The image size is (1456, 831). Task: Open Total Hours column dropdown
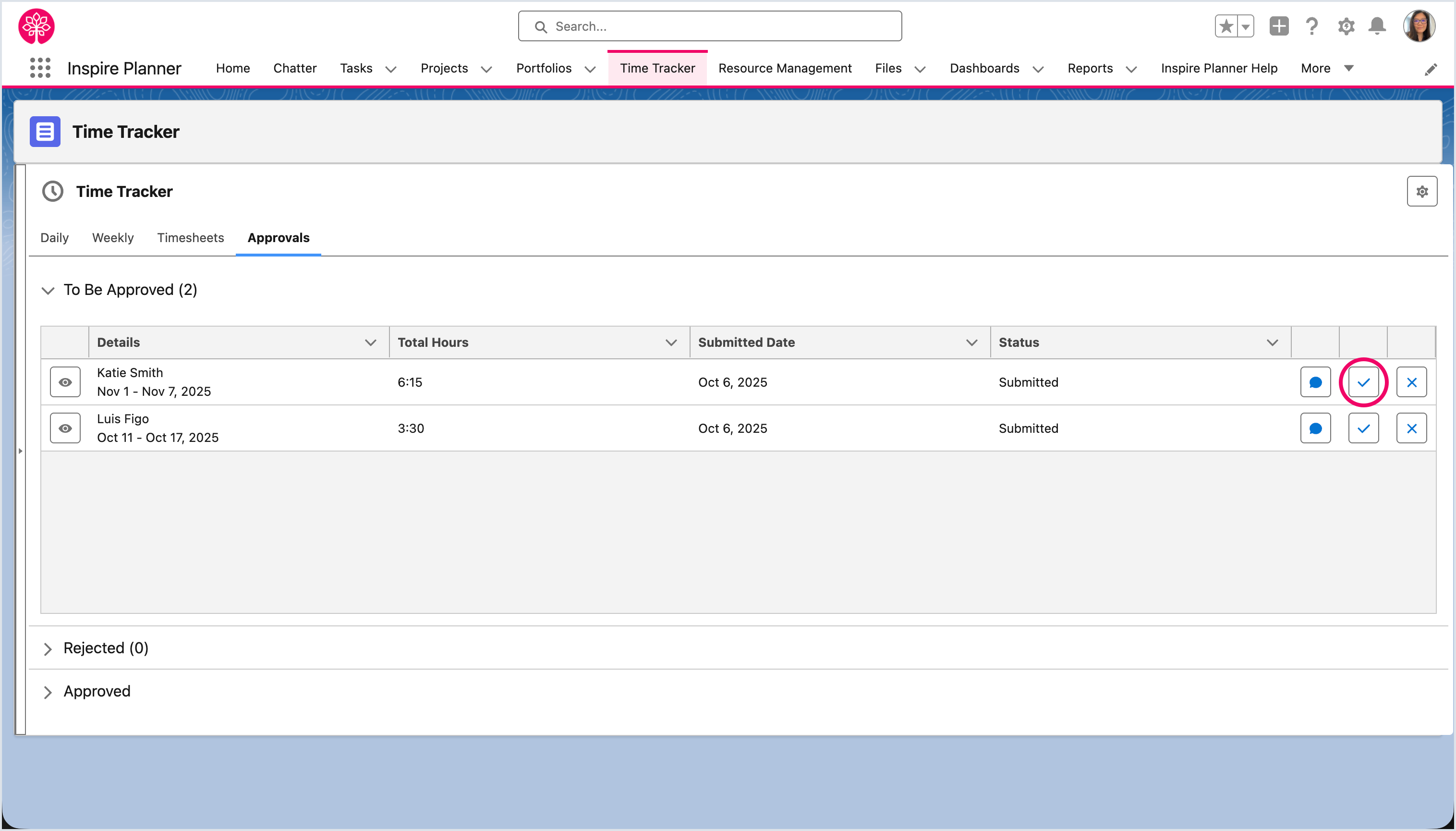pyautogui.click(x=670, y=342)
